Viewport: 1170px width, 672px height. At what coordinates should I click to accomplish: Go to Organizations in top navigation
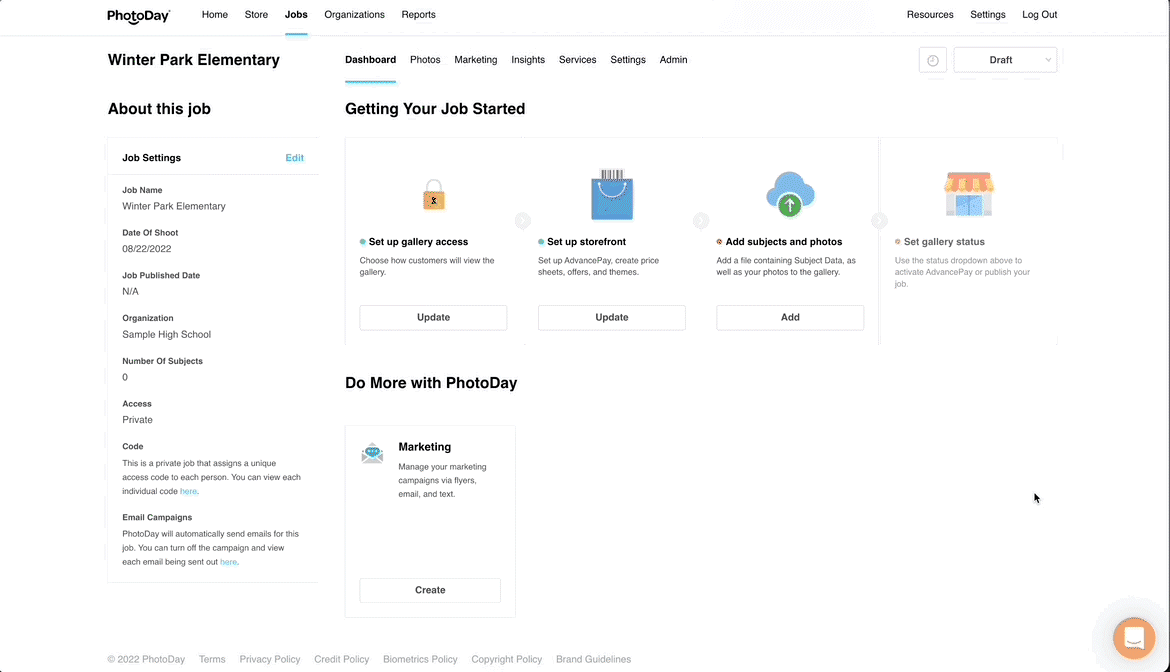pyautogui.click(x=355, y=15)
